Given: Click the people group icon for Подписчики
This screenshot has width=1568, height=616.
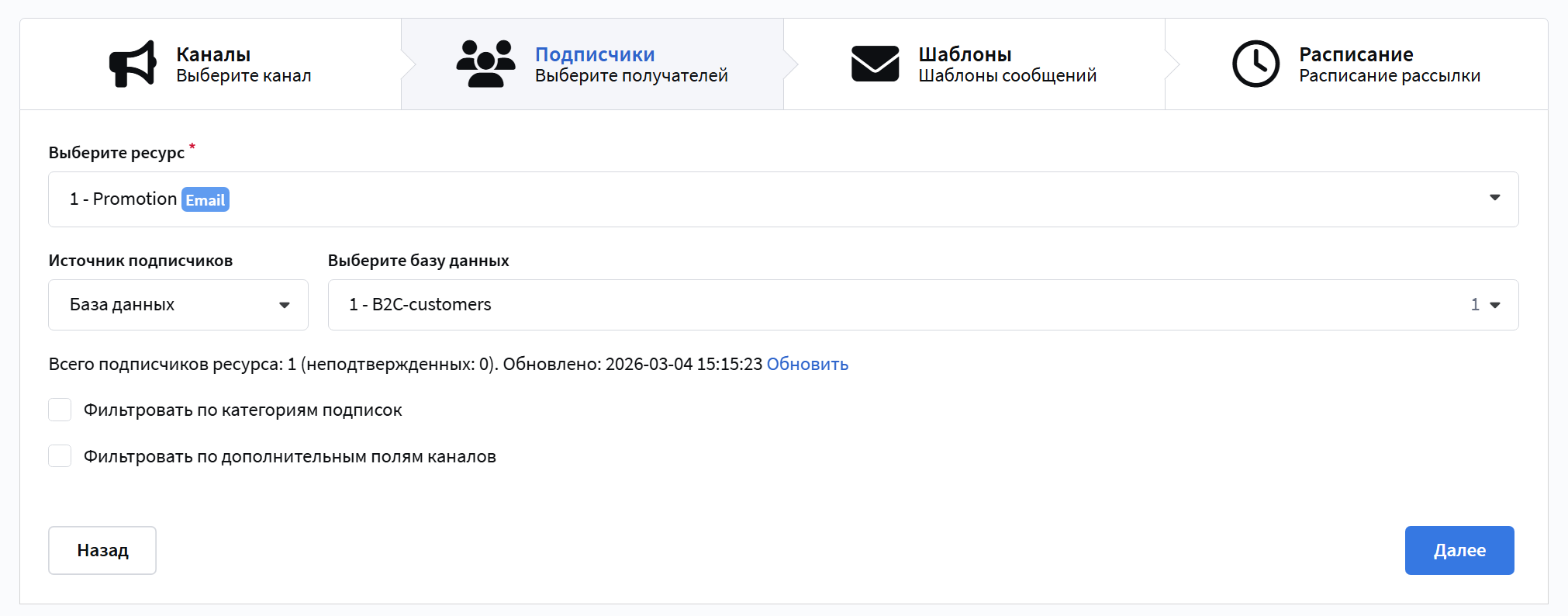Looking at the screenshot, I should (485, 64).
